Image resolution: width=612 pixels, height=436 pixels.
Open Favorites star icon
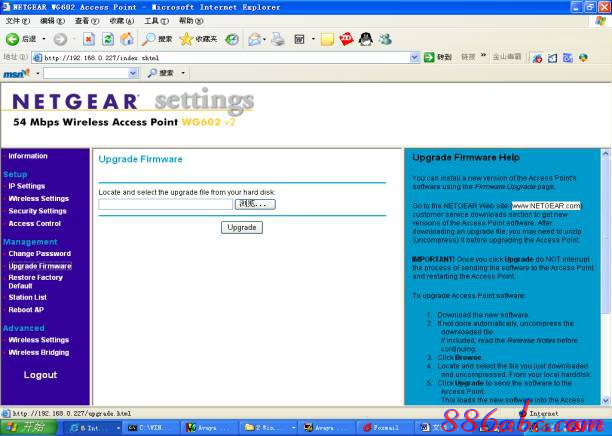[x=186, y=39]
